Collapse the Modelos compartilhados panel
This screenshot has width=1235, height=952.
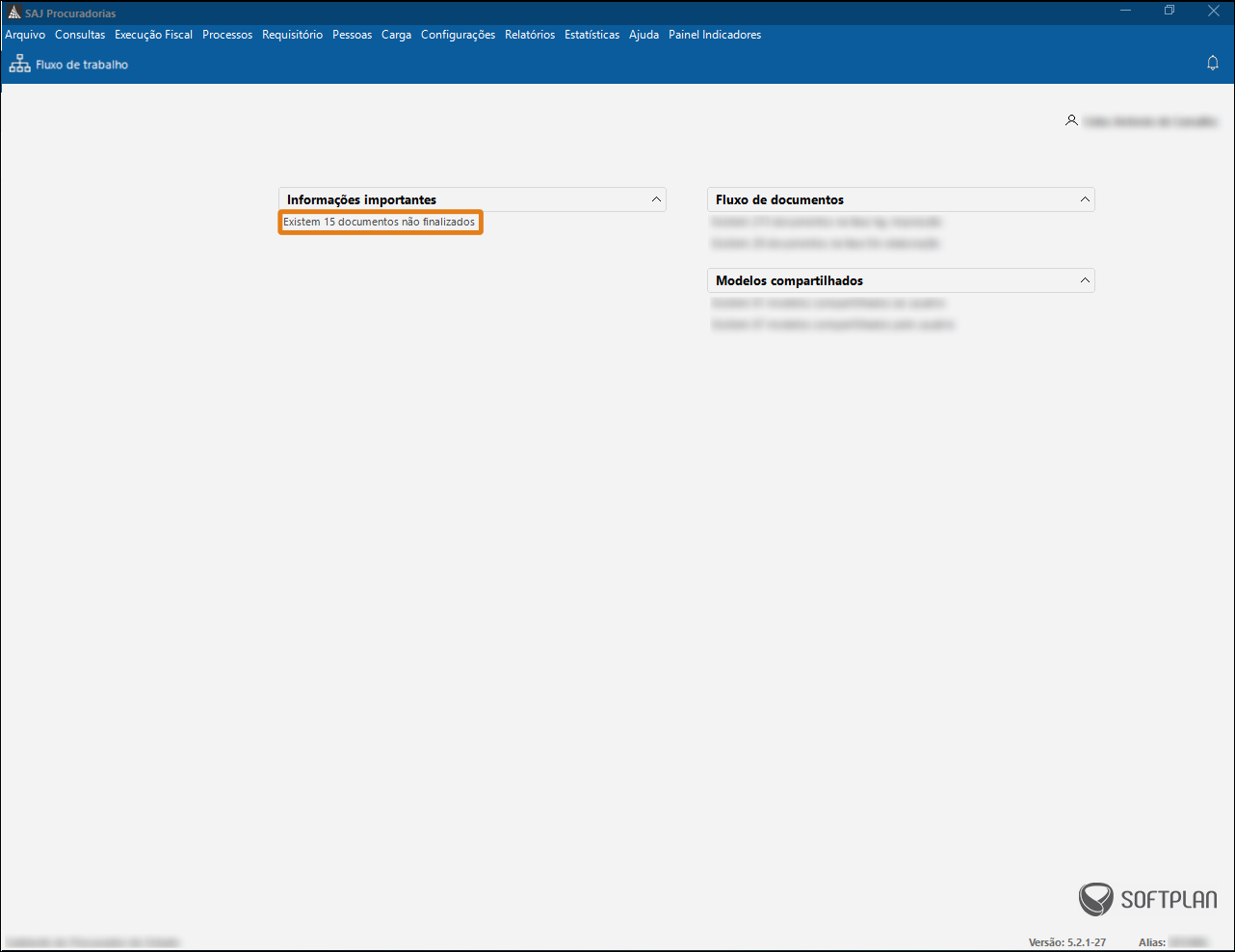(1085, 280)
